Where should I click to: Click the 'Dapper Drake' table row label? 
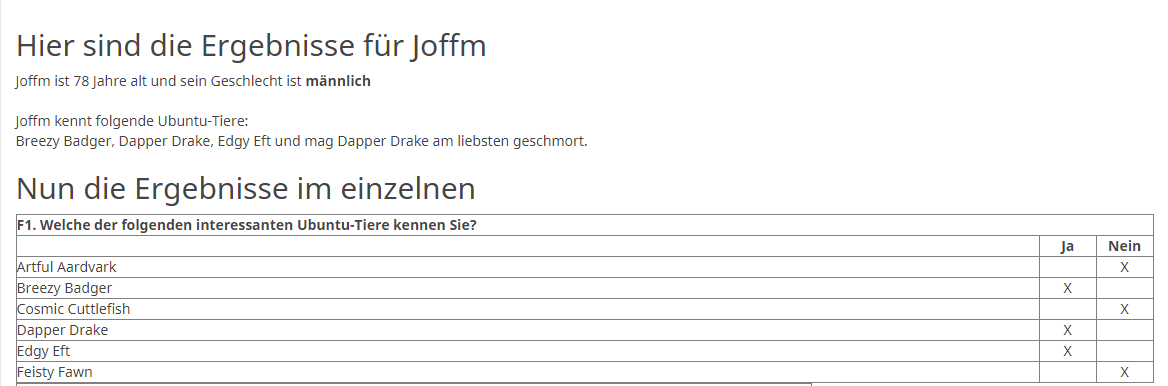pyautogui.click(x=63, y=330)
